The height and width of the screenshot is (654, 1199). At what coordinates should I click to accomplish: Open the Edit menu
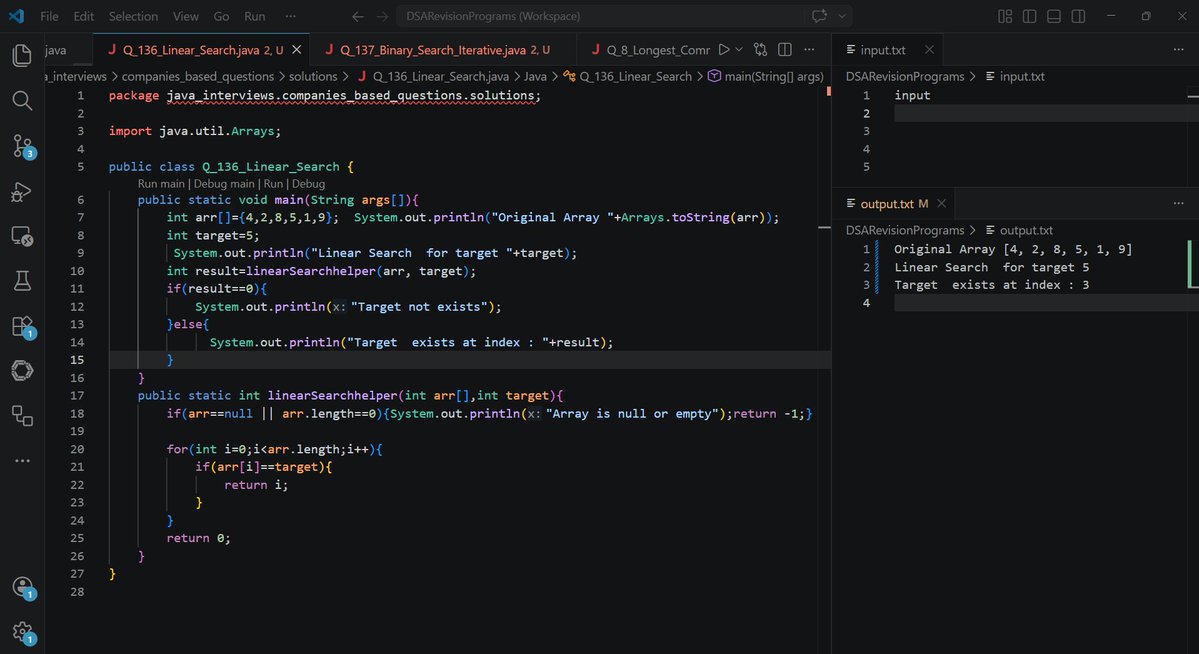83,16
